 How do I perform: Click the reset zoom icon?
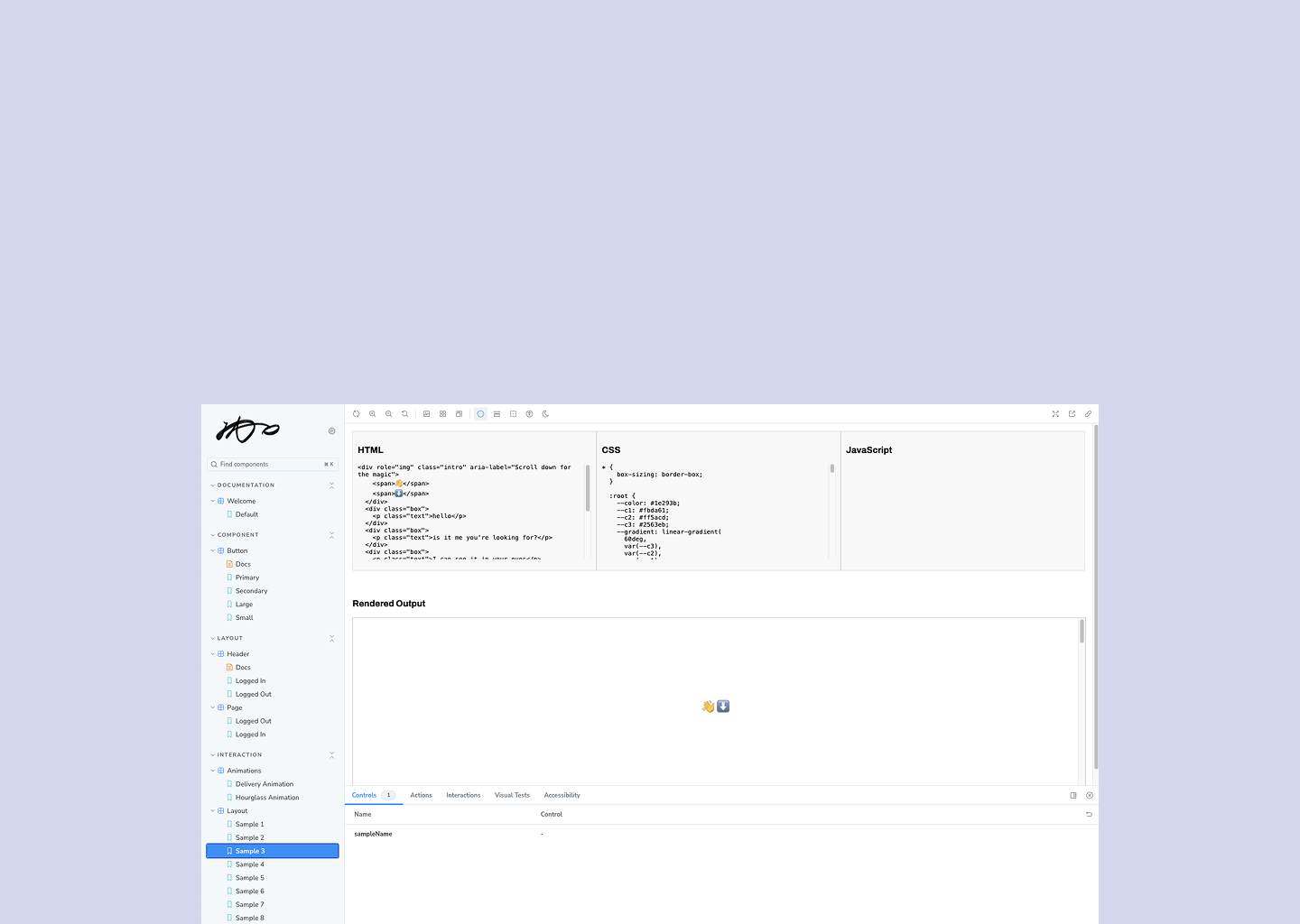pyautogui.click(x=404, y=414)
